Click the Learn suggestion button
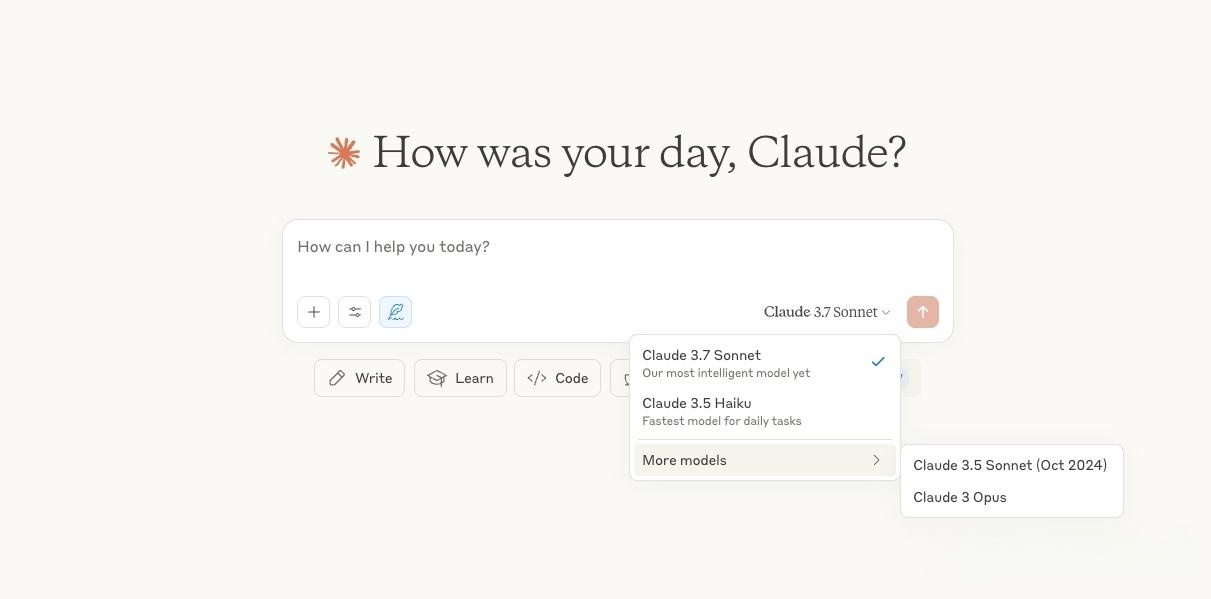This screenshot has height=599, width=1211. pos(461,378)
